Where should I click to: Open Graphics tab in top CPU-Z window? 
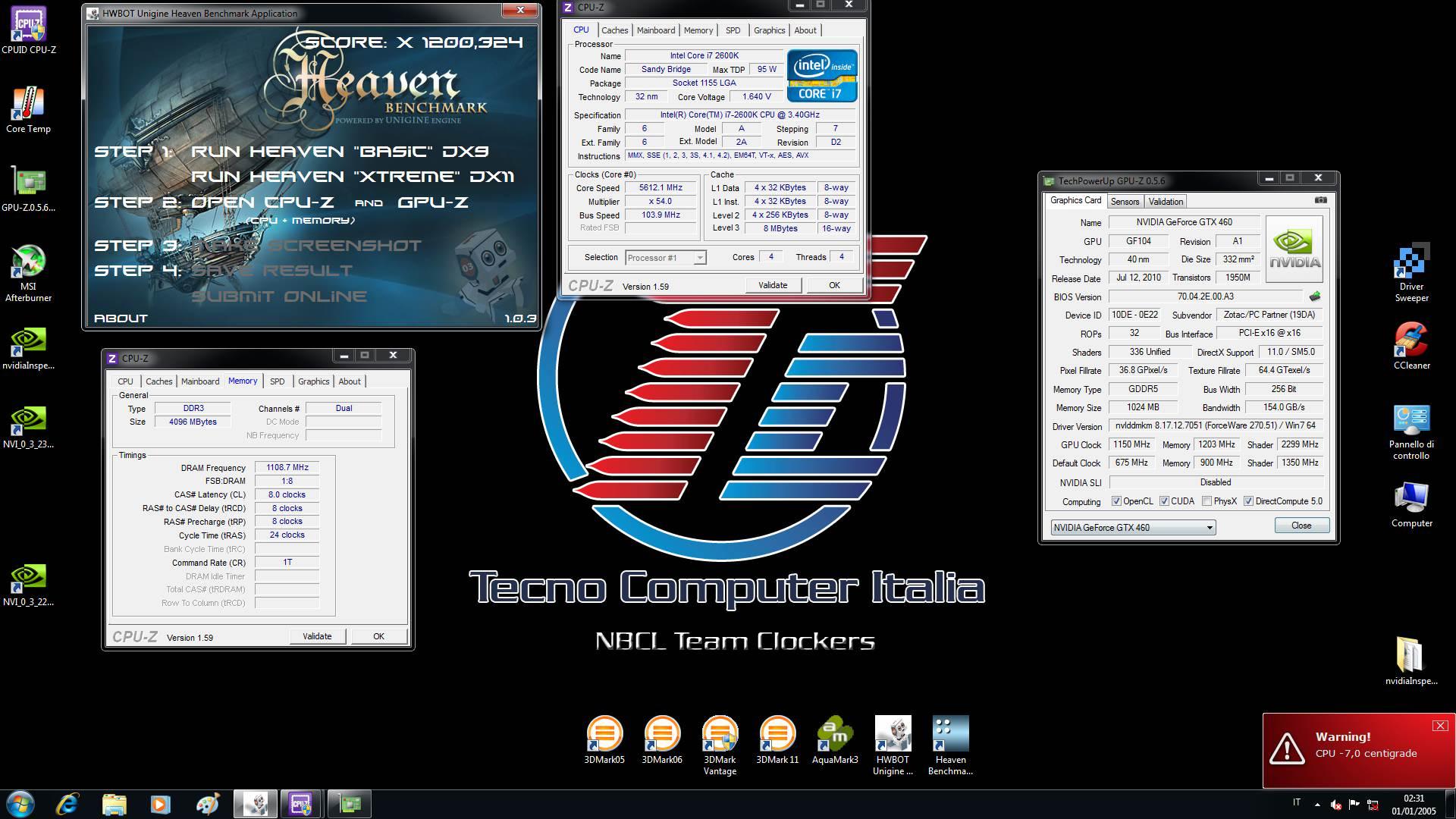click(x=769, y=30)
